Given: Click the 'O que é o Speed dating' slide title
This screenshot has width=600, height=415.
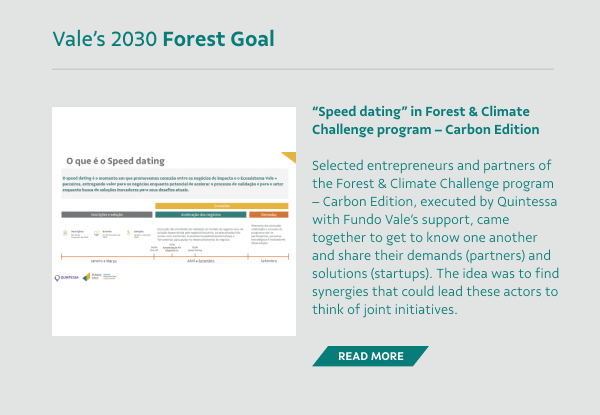Looking at the screenshot, I should [116, 161].
